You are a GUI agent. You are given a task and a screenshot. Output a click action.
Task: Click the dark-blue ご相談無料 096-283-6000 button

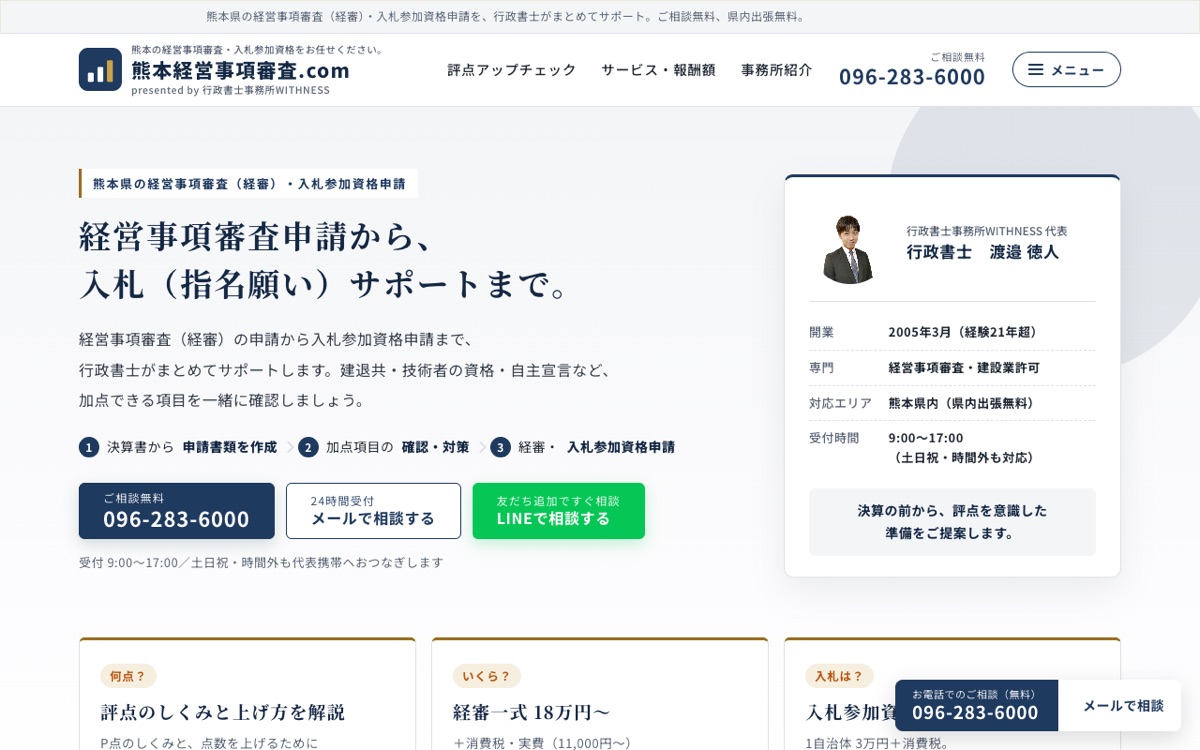pyautogui.click(x=177, y=511)
